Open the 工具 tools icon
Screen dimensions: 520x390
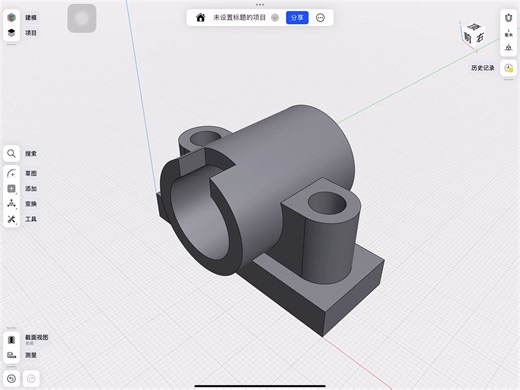pyautogui.click(x=11, y=219)
